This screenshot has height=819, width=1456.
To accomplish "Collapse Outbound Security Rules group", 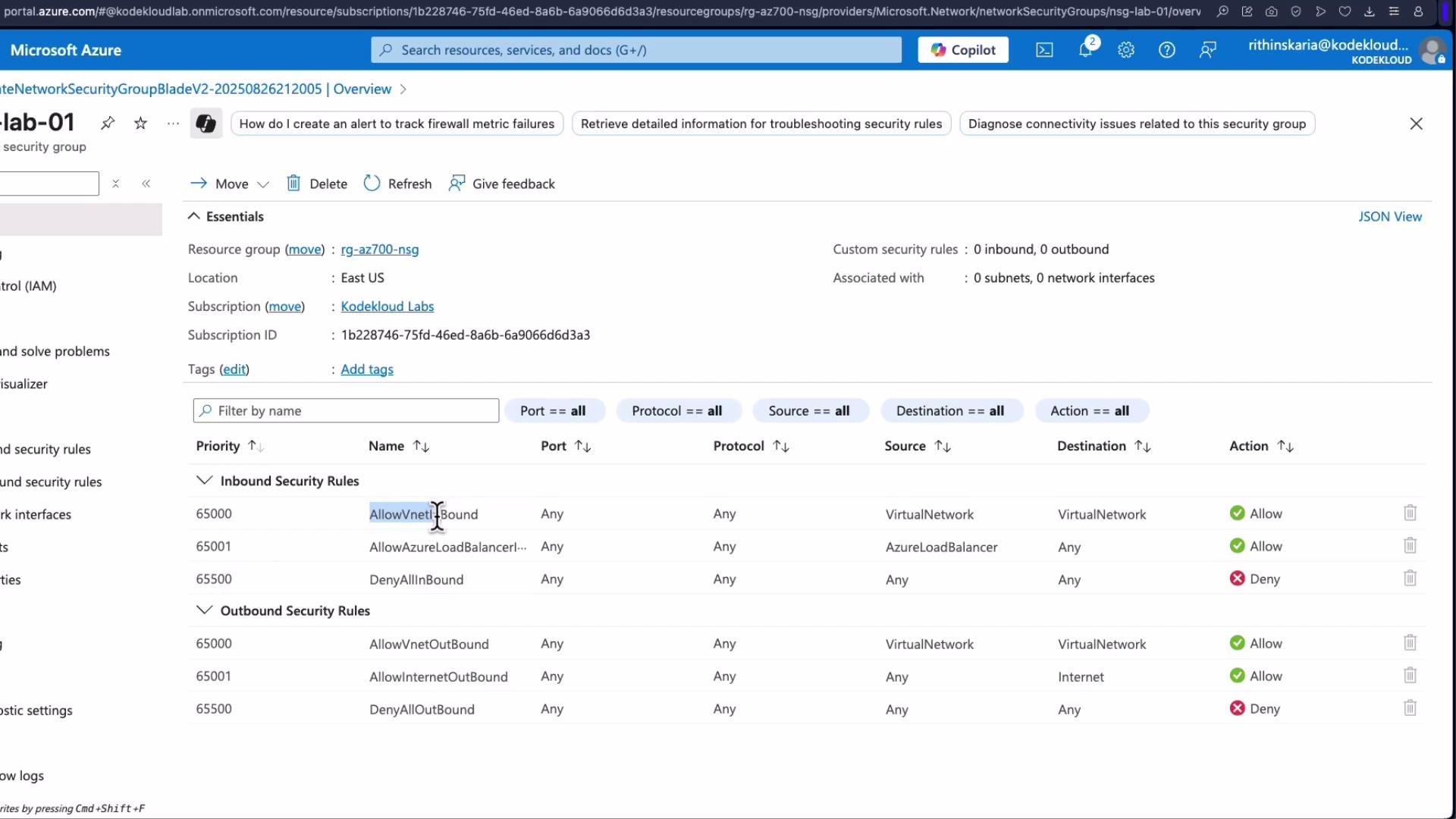I will click(x=204, y=610).
